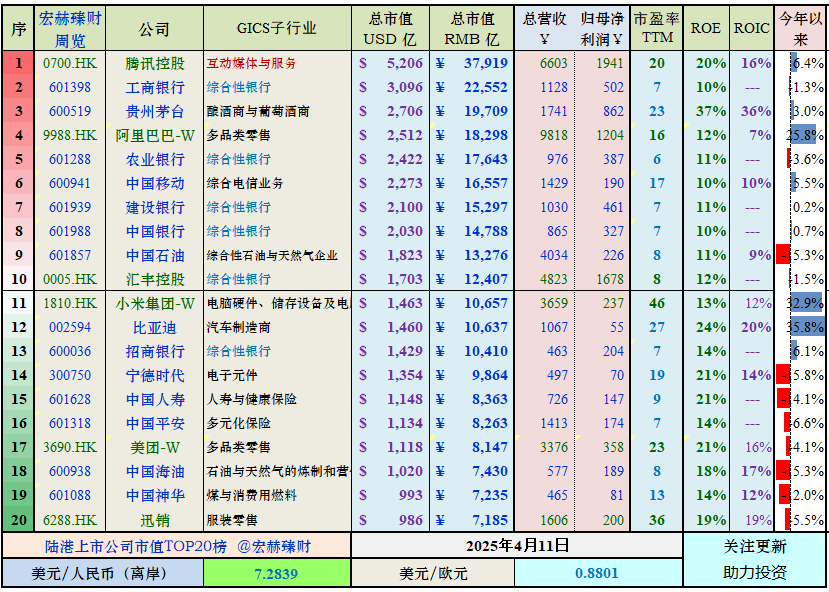829x592 pixels.
Task: Click the date cell 2025年4月11日
Action: (x=517, y=545)
